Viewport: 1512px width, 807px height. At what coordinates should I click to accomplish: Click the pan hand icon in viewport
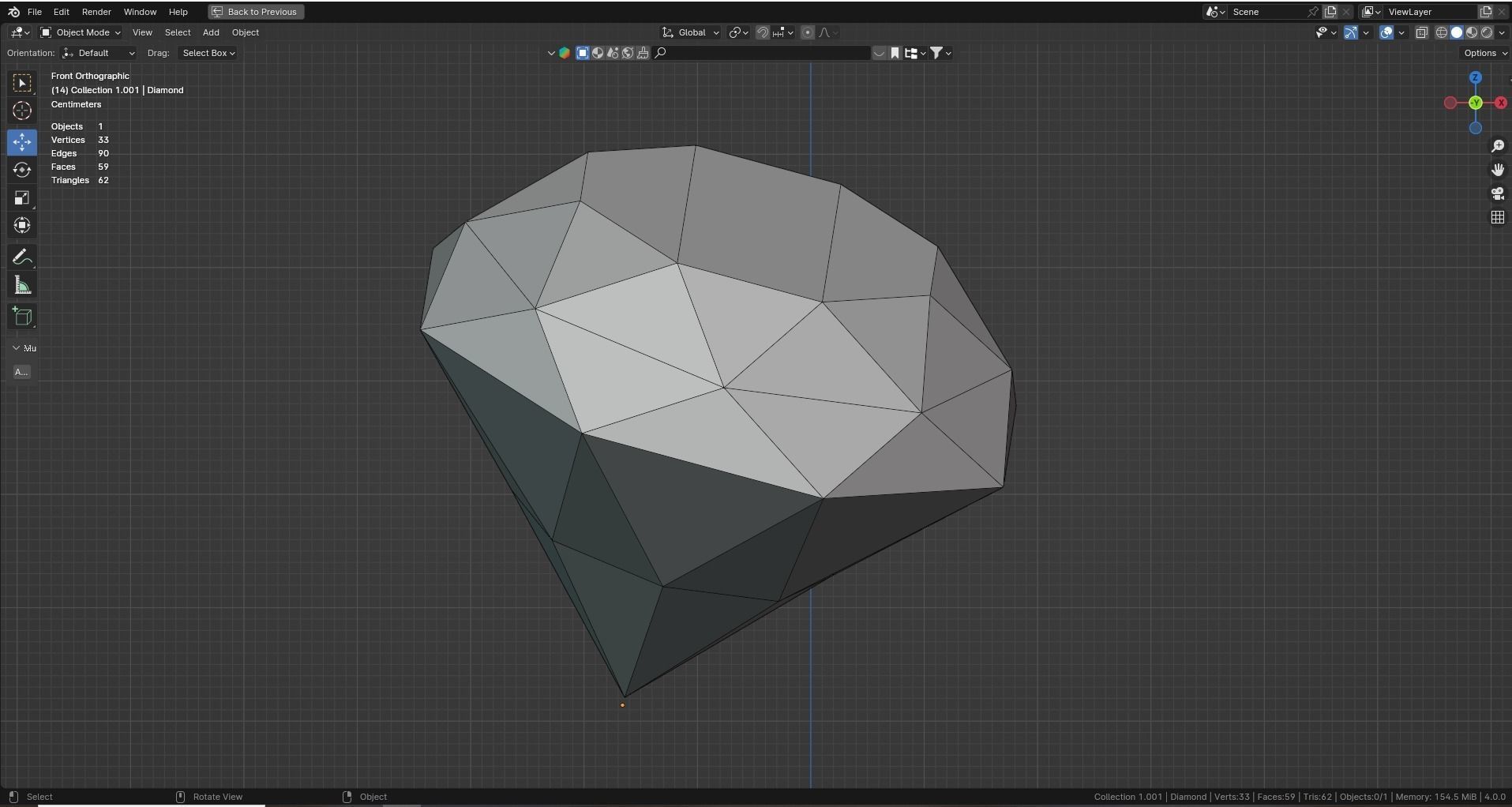[x=1498, y=170]
